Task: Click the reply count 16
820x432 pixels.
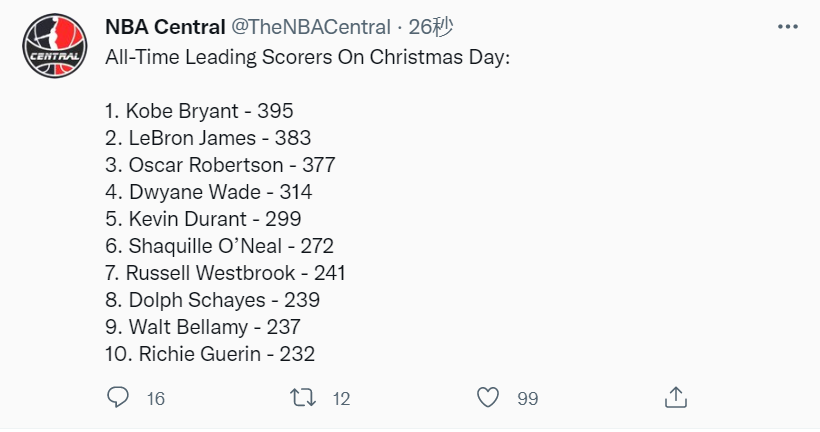Action: click(x=156, y=399)
